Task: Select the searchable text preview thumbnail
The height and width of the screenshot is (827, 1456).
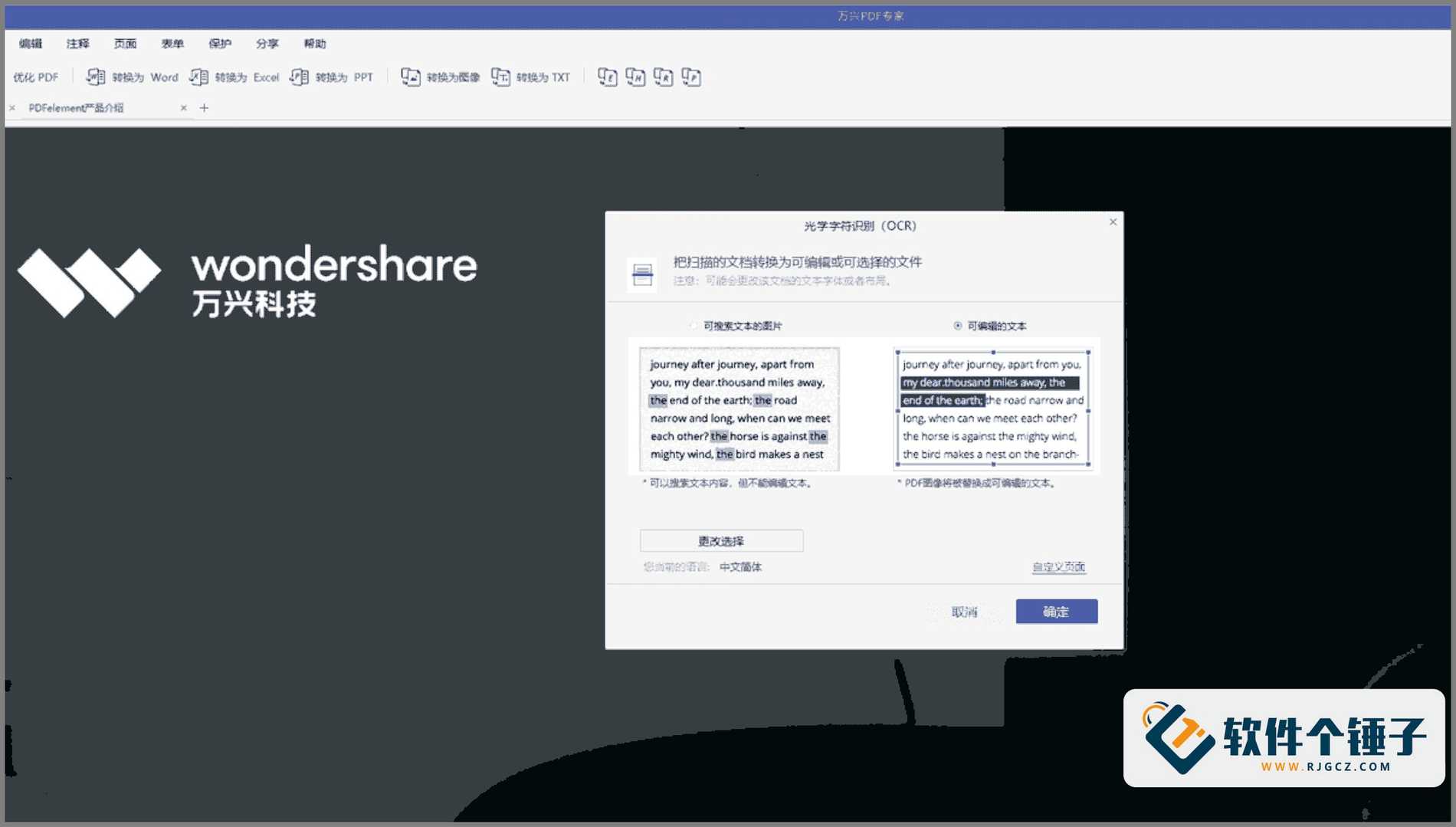Action: pyautogui.click(x=738, y=408)
